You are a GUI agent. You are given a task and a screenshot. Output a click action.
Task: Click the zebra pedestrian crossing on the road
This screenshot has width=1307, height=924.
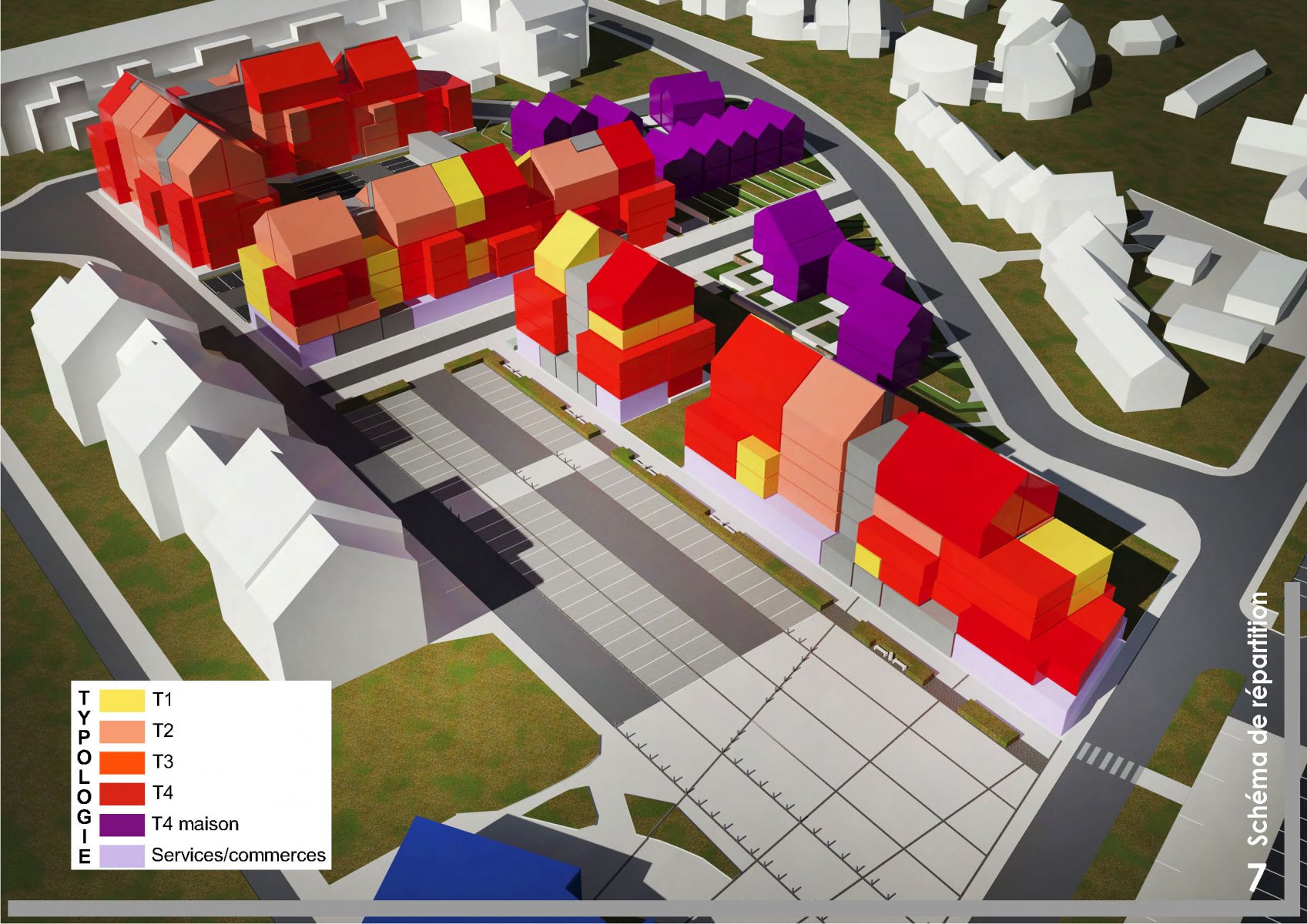(x=1109, y=761)
